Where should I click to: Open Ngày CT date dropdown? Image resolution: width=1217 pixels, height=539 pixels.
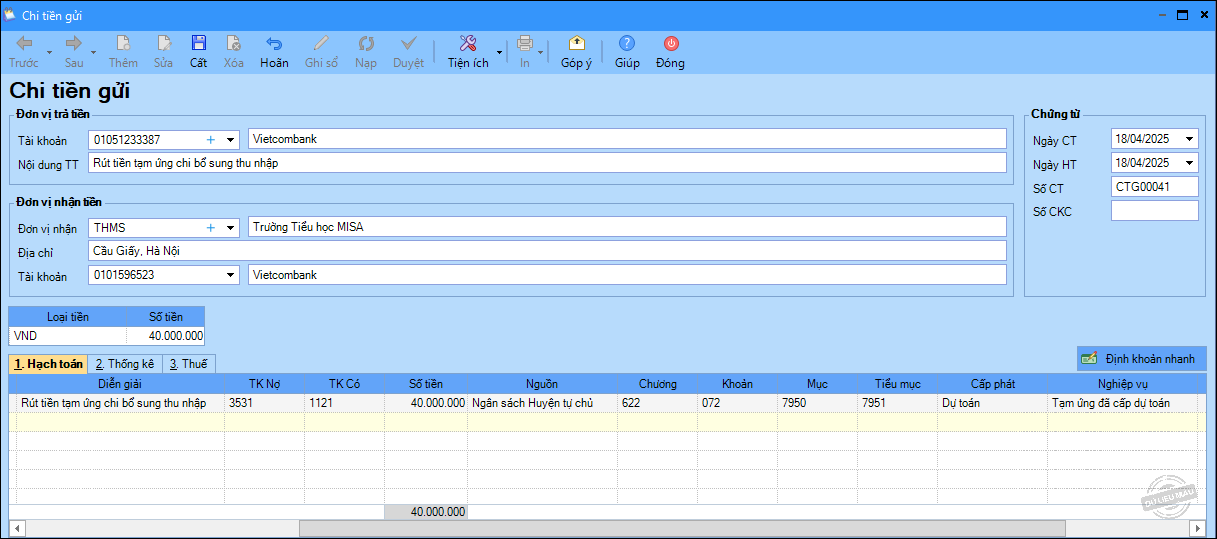pos(1189,139)
